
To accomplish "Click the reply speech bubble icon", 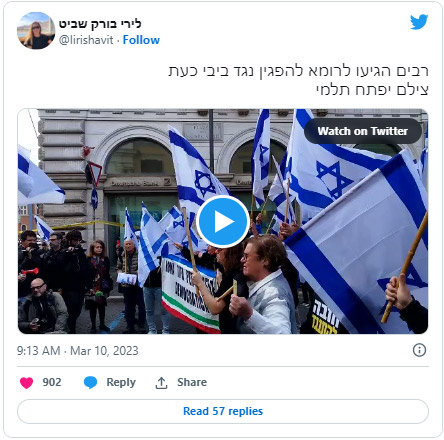I will coord(90,382).
